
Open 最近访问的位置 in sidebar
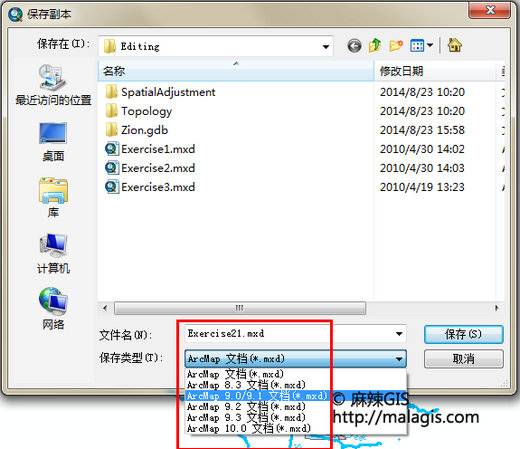[x=53, y=85]
